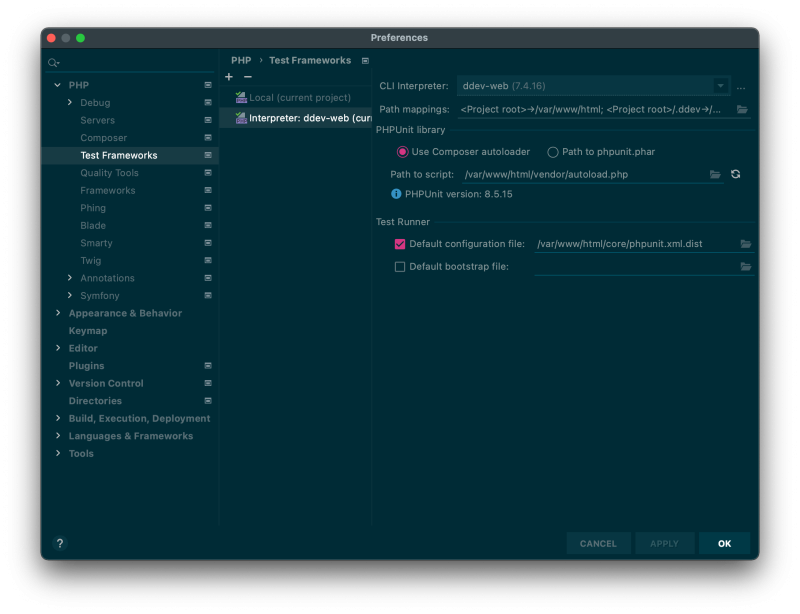This screenshot has height=614, width=800.
Task: Enable Default bootstrap file checkbox
Action: coord(400,267)
